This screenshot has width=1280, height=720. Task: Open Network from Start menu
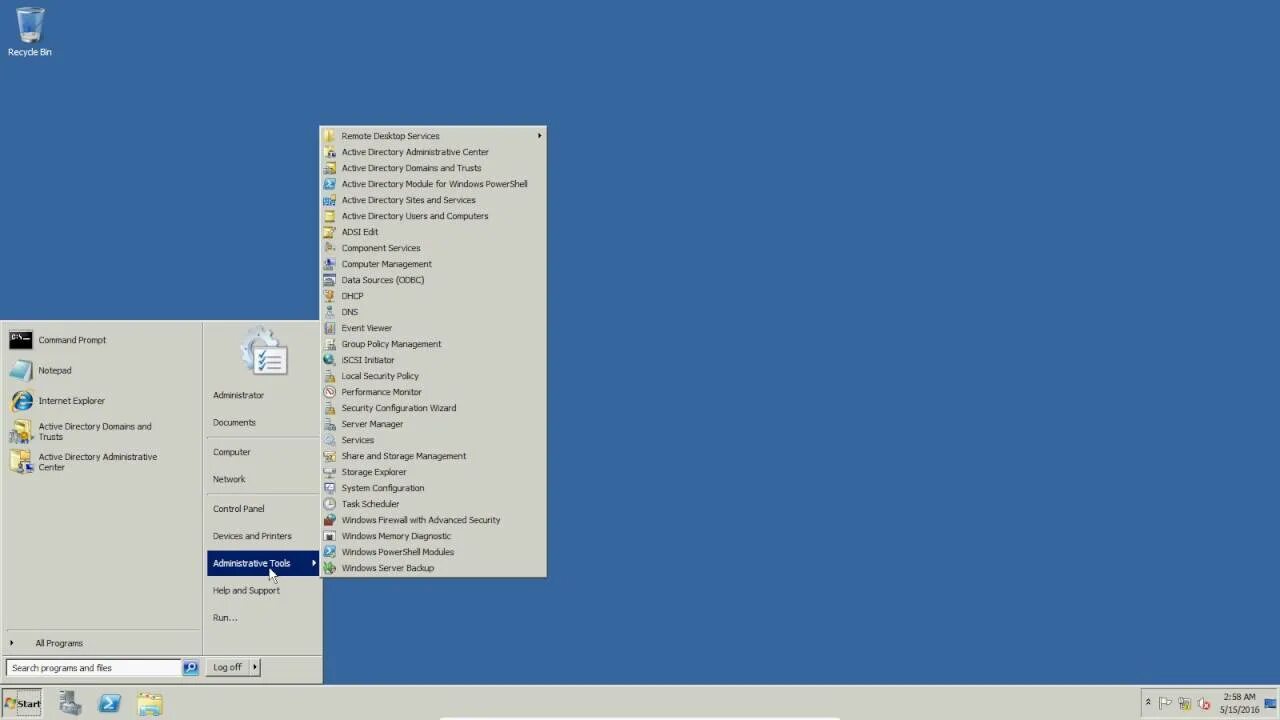tap(228, 479)
